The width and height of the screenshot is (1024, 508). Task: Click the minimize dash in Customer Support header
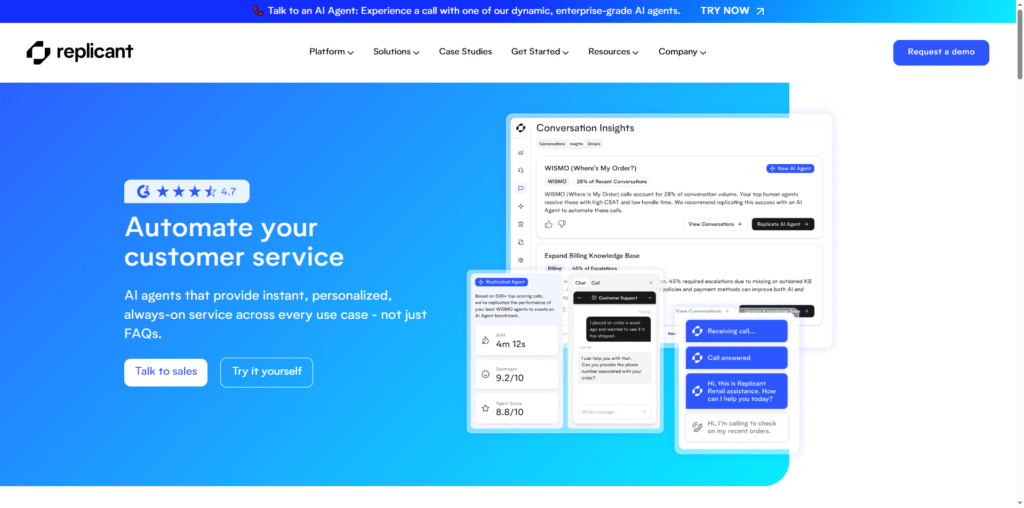(580, 298)
